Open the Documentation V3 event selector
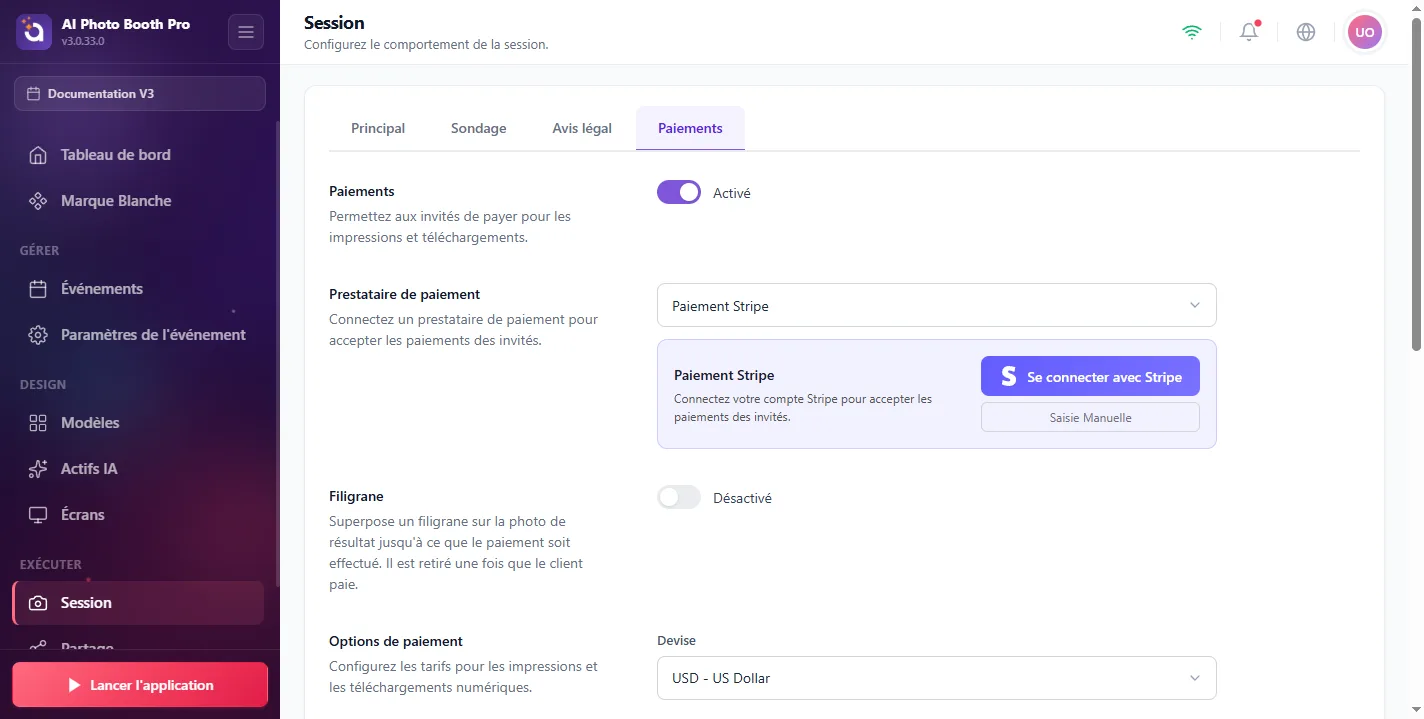 [x=140, y=94]
